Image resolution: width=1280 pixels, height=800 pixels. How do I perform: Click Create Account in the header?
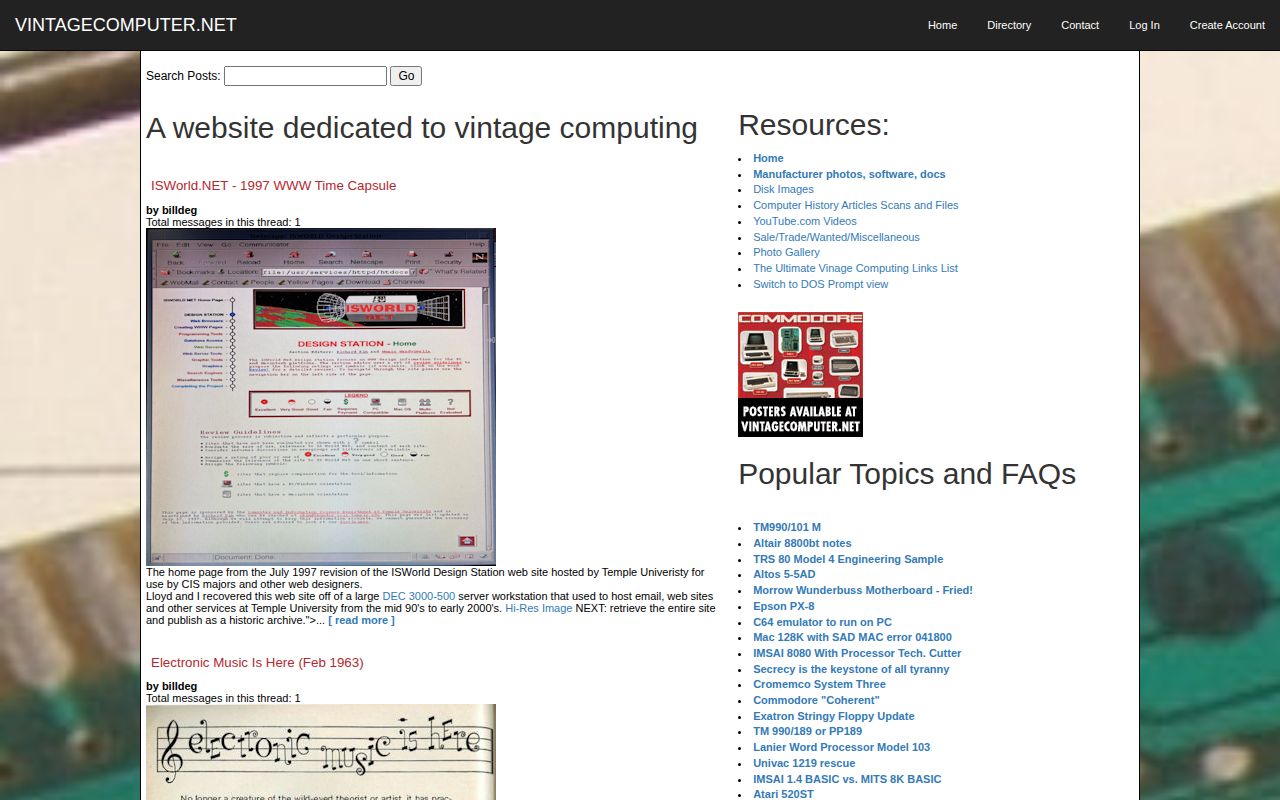1227,25
